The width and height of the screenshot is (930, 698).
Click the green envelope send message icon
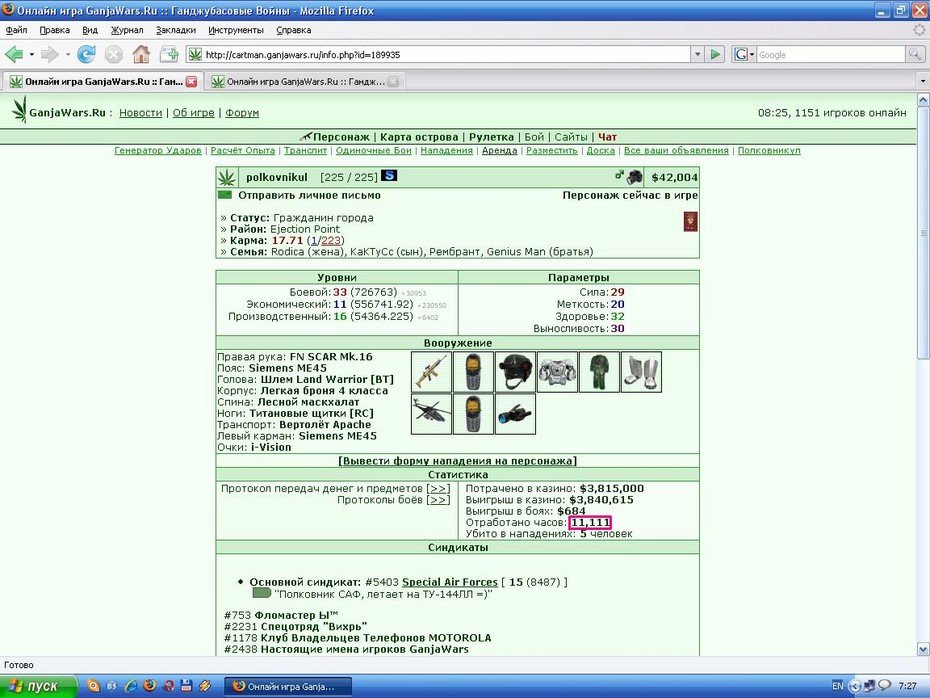[x=225, y=195]
